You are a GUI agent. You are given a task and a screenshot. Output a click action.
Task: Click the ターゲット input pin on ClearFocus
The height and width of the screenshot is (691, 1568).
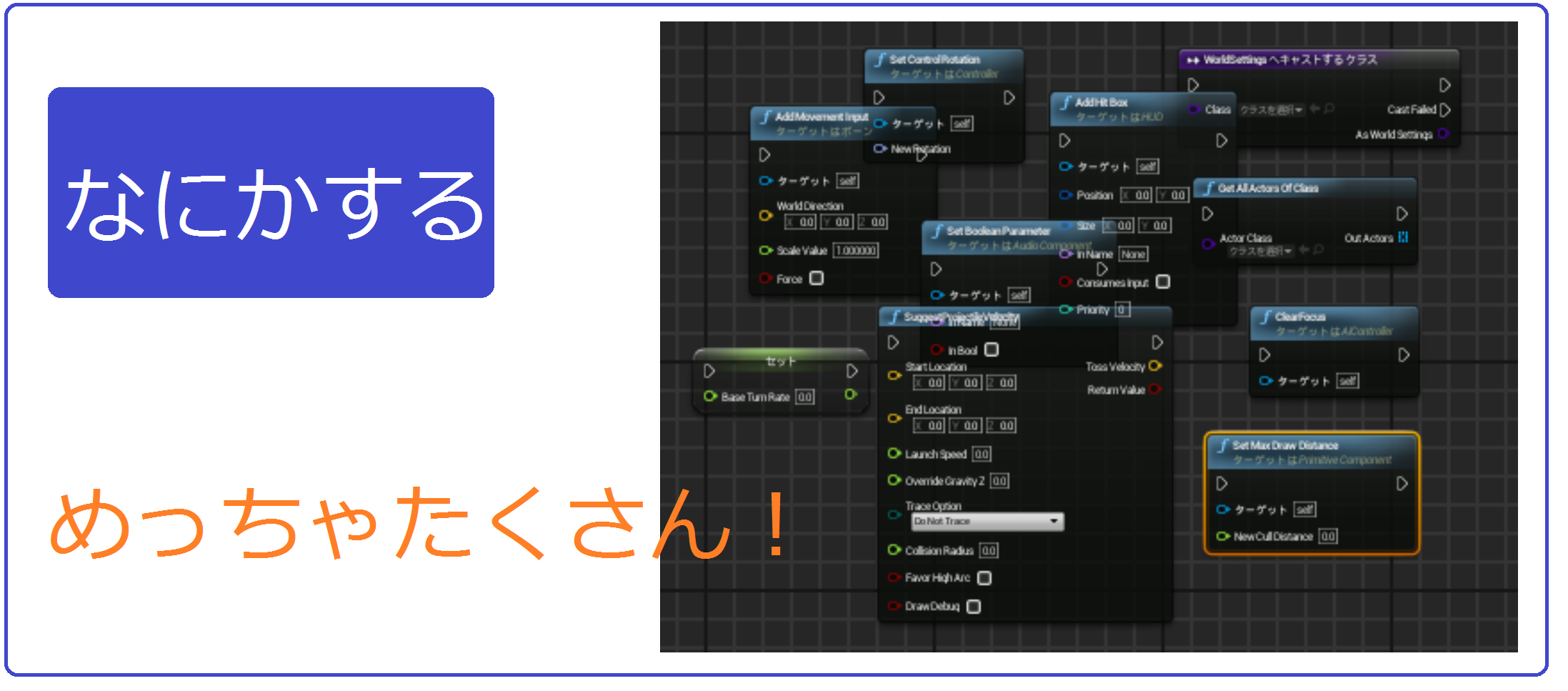[1264, 381]
